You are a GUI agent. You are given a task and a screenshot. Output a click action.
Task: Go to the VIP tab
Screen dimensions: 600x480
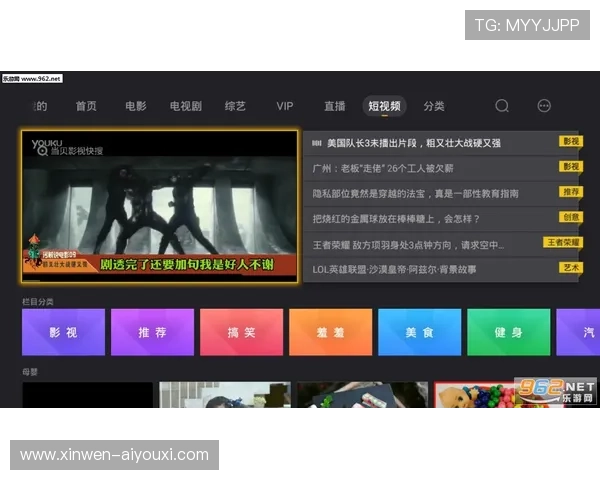pos(285,106)
